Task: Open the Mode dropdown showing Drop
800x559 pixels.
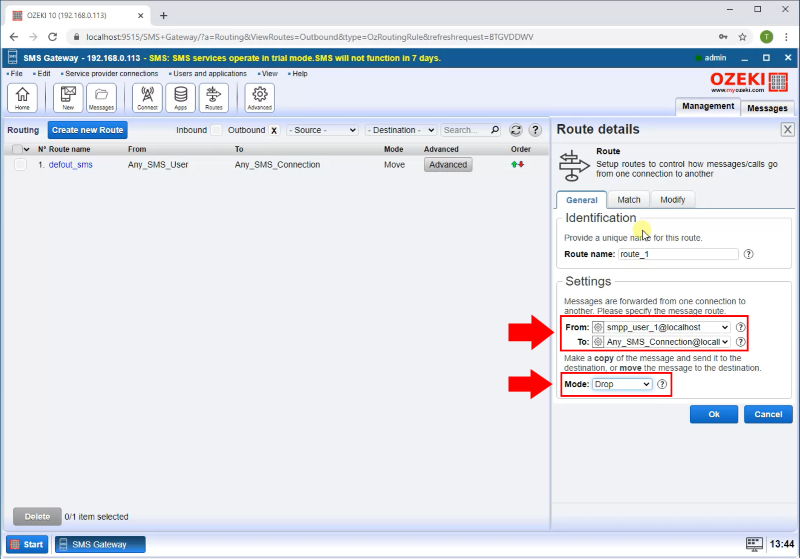Action: [621, 384]
